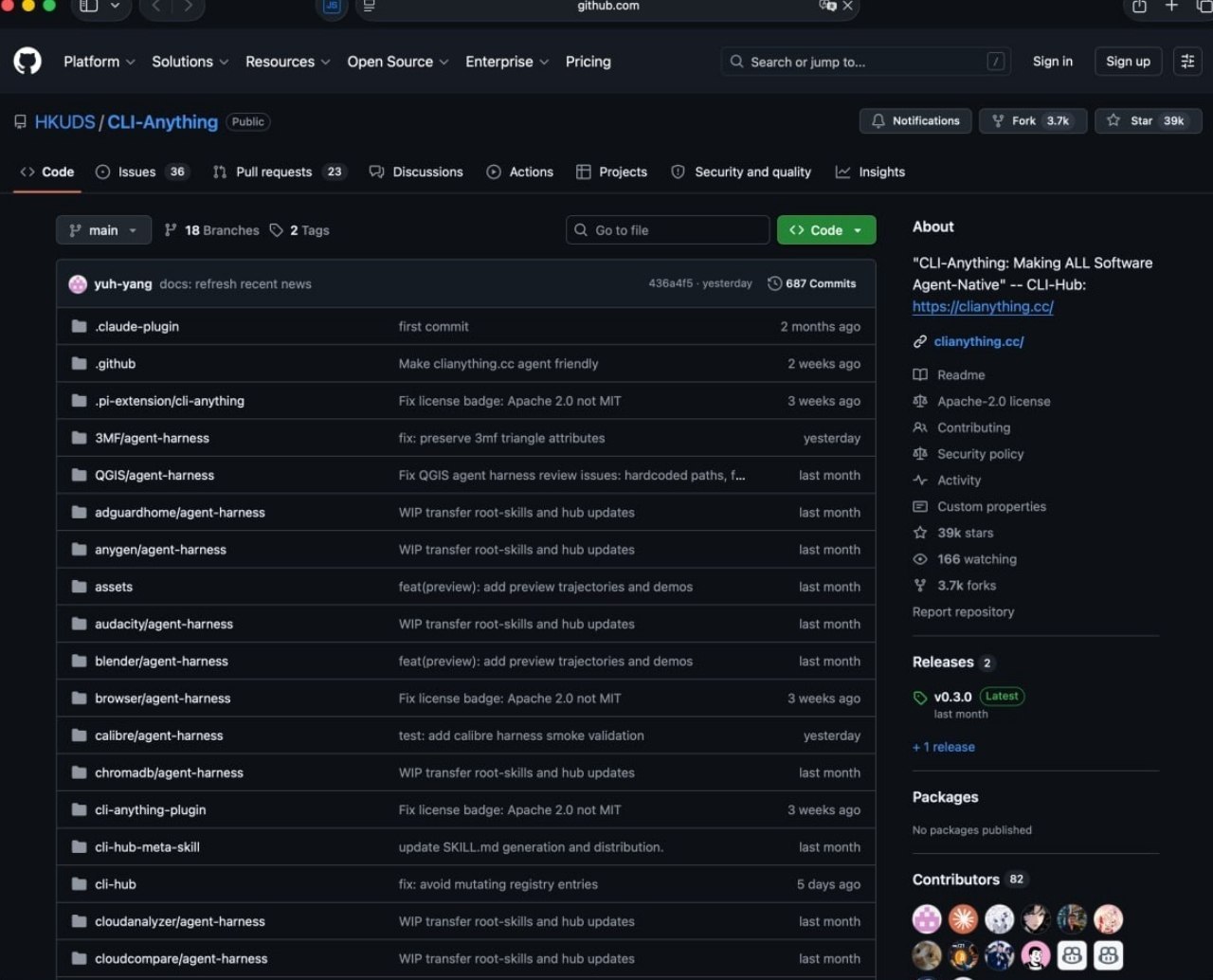Open the Contributors 82 heading link

point(969,880)
